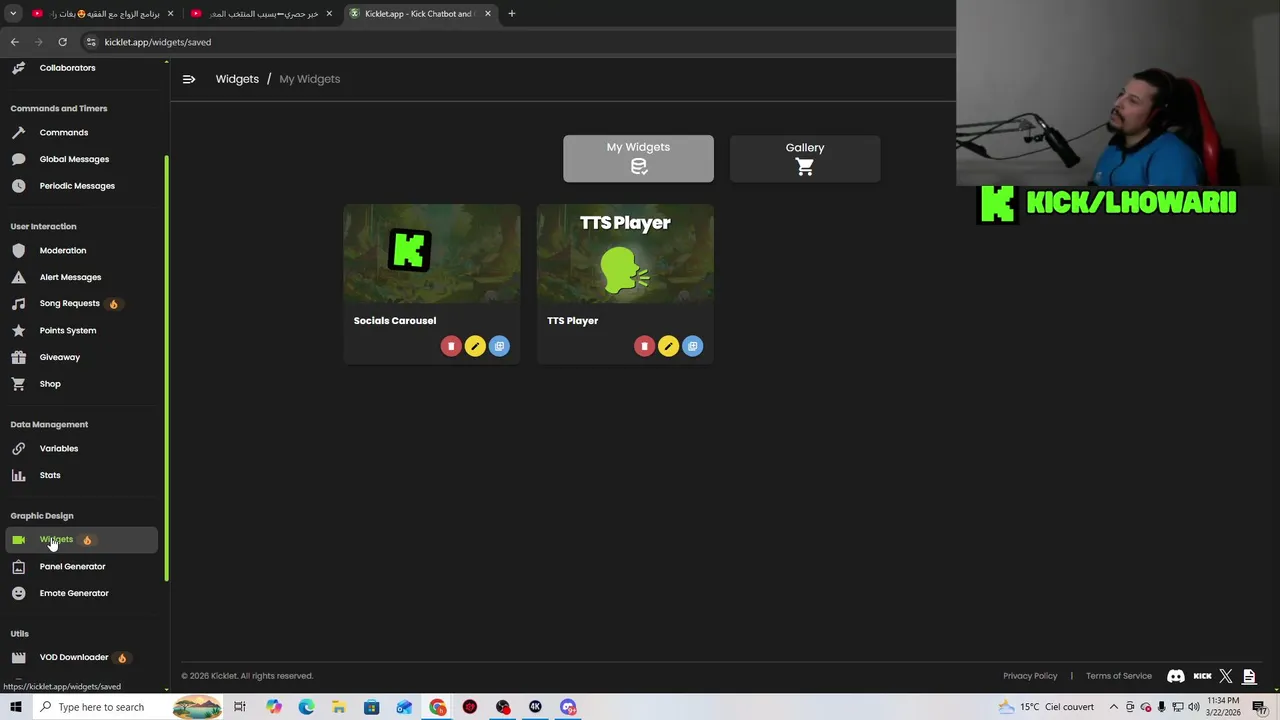The width and height of the screenshot is (1280, 720).
Task: Click the Periodic Messages clock icon
Action: coord(18,186)
